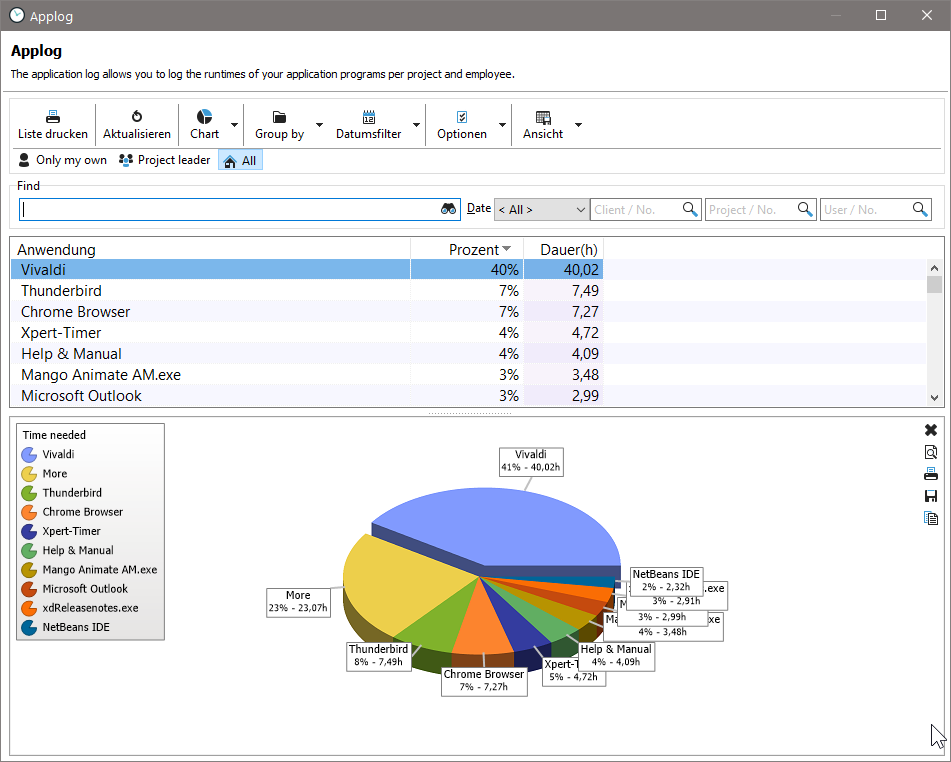Click Xpert-Timer legend pie icon
The image size is (951, 762).
[x=29, y=531]
